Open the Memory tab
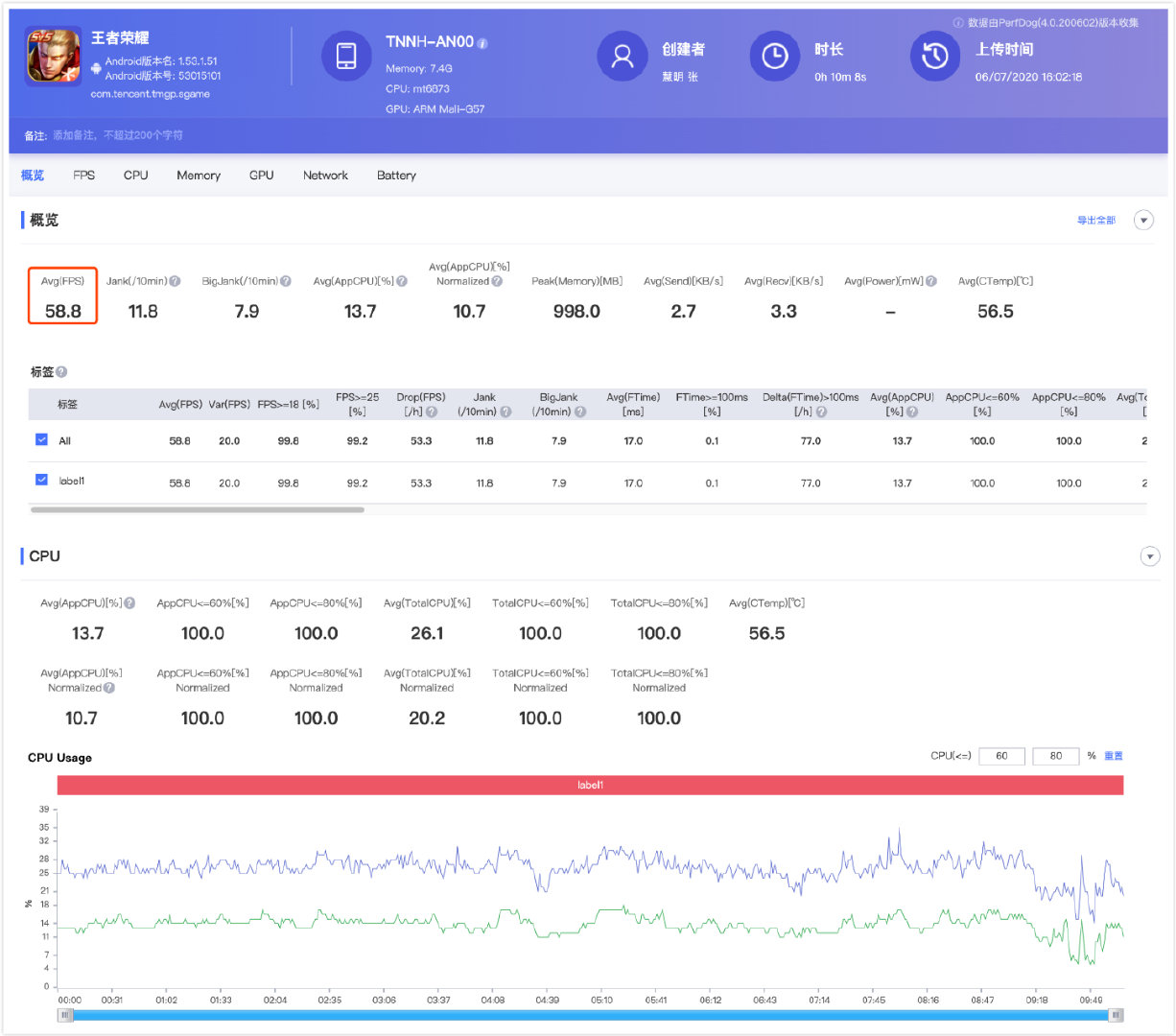 click(x=199, y=176)
